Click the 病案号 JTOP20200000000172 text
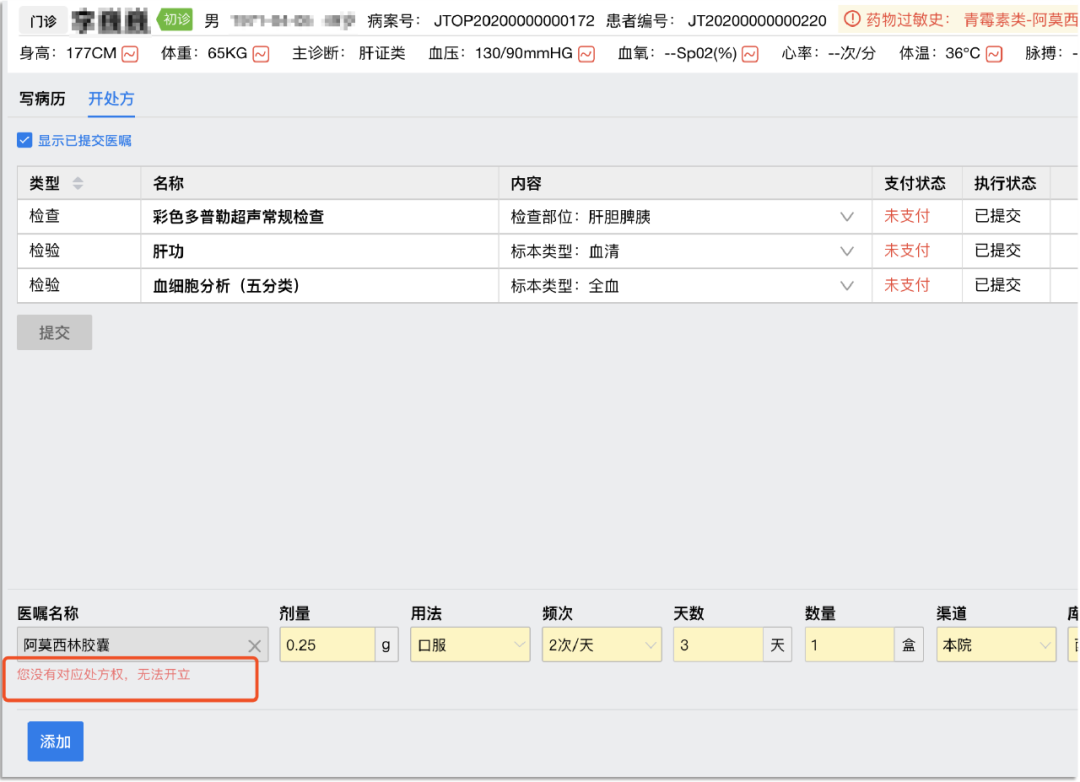1080x782 pixels. pos(481,21)
